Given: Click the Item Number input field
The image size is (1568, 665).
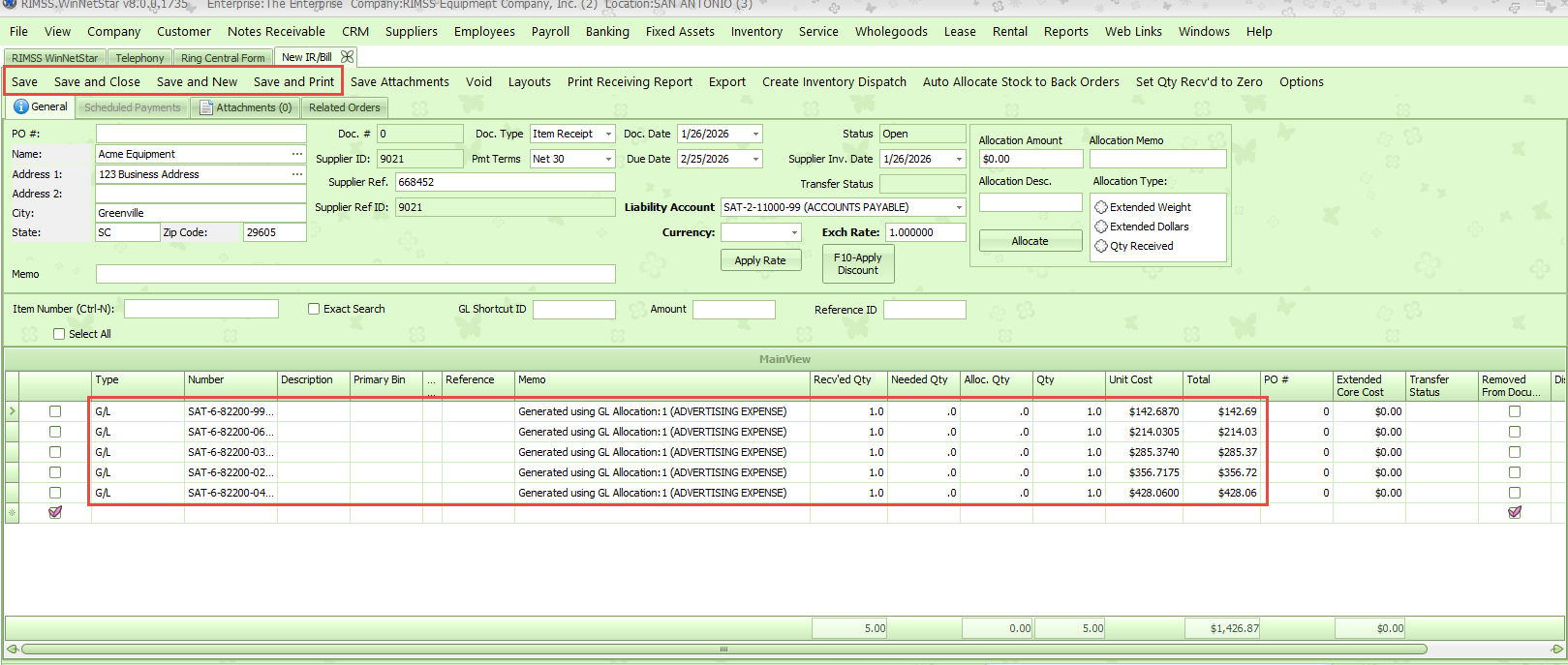Looking at the screenshot, I should tap(200, 309).
